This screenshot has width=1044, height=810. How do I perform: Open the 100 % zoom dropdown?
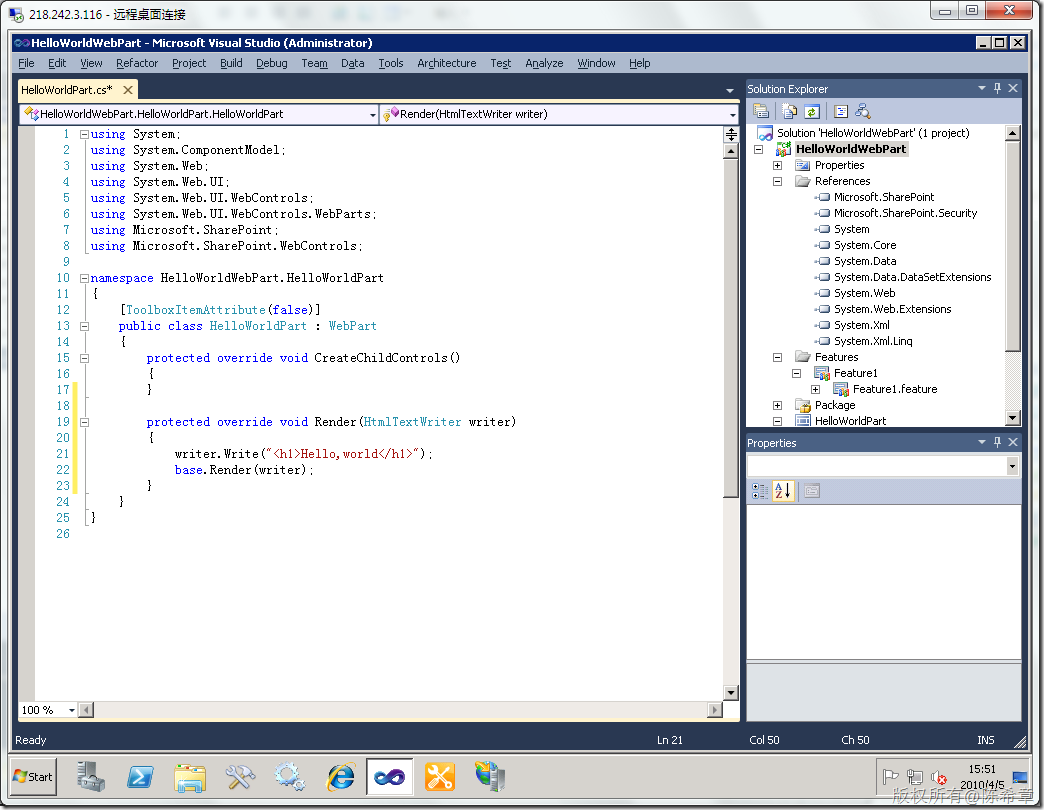(x=71, y=710)
